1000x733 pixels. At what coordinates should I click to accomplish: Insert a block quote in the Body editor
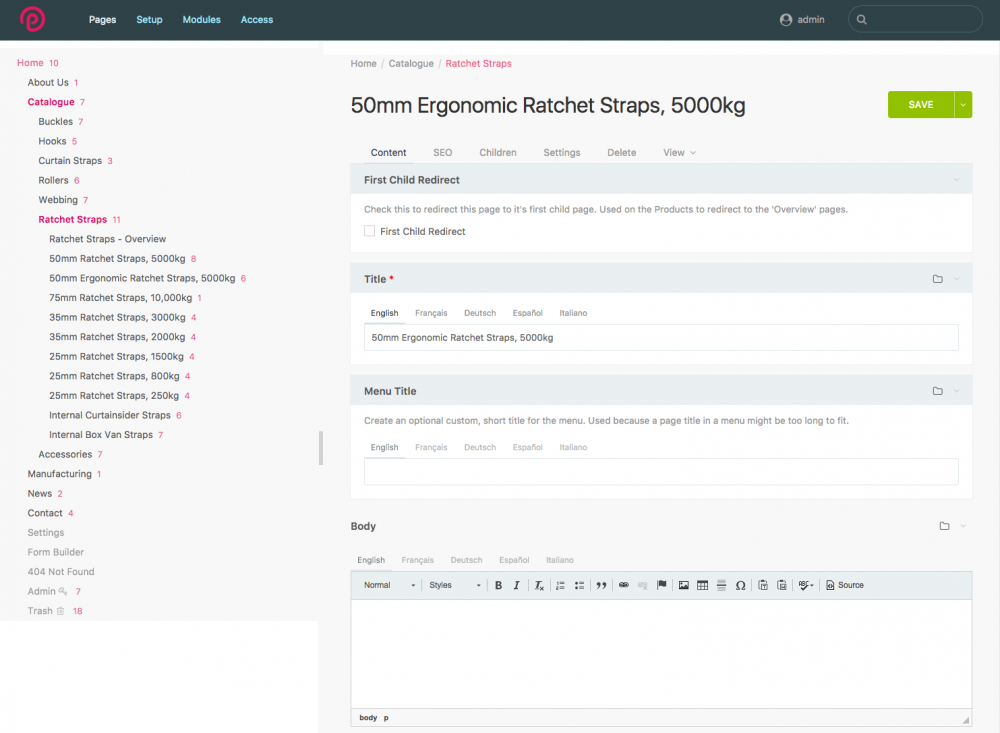coord(601,585)
